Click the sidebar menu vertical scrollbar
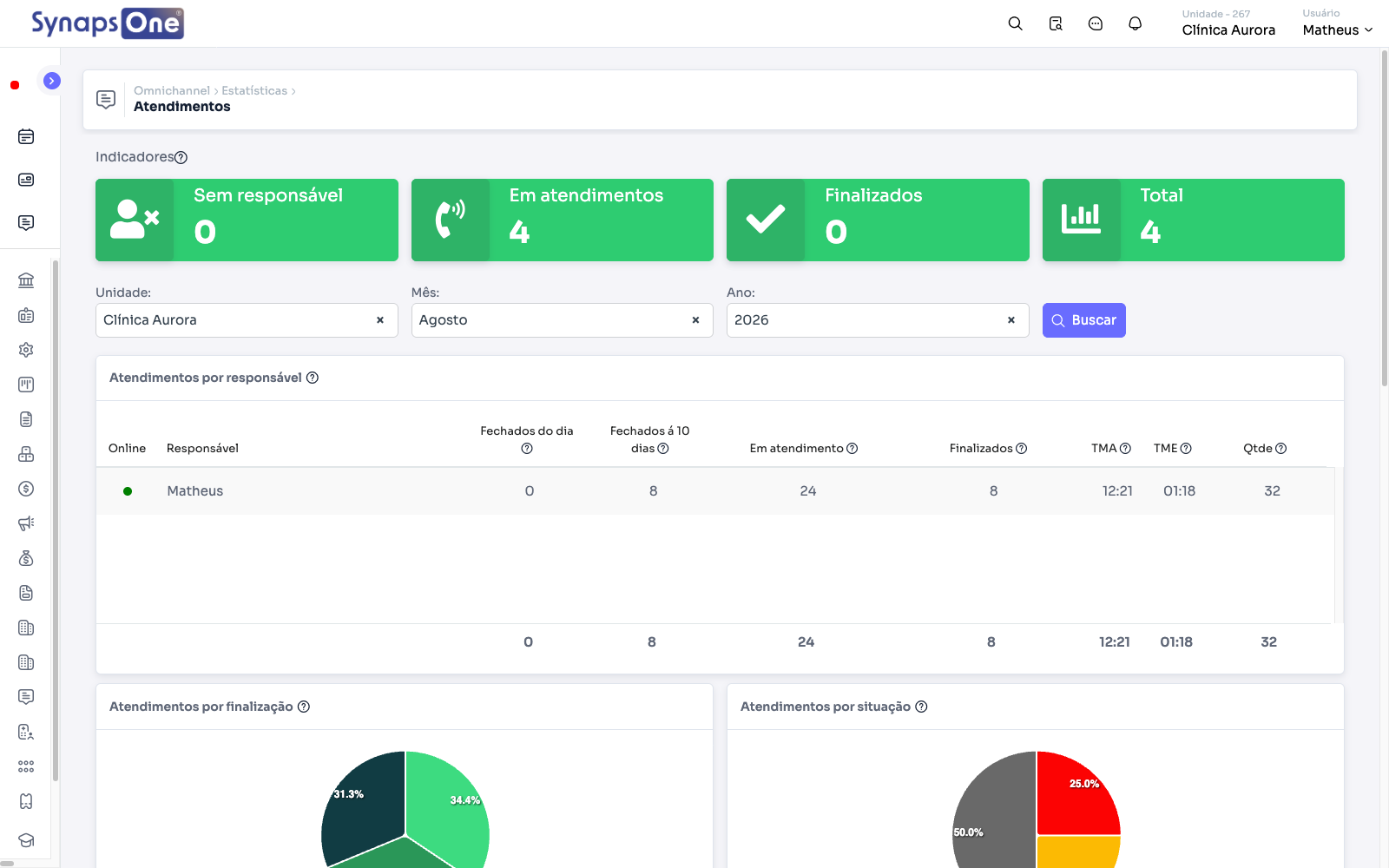The height and width of the screenshot is (868, 1389). coord(56,521)
